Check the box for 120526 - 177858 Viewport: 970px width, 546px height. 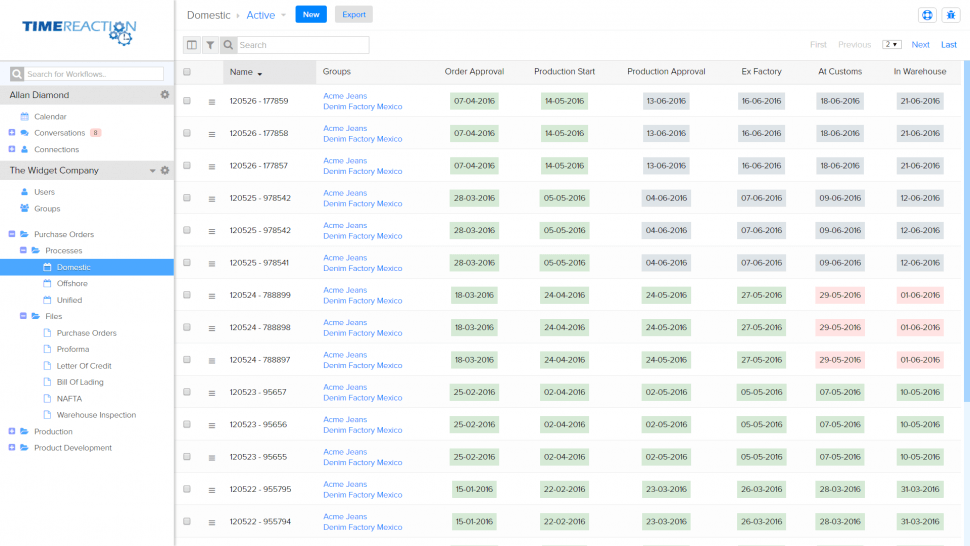187,133
